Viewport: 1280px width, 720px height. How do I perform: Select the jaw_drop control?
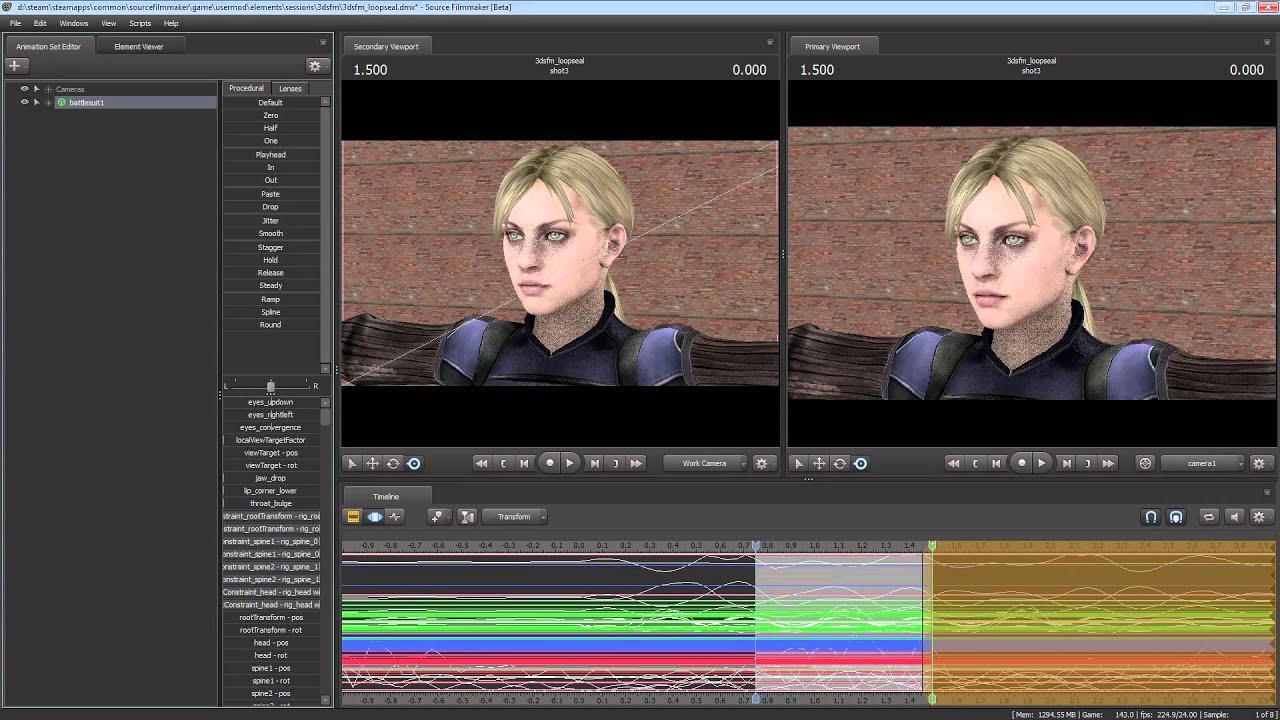(x=271, y=478)
